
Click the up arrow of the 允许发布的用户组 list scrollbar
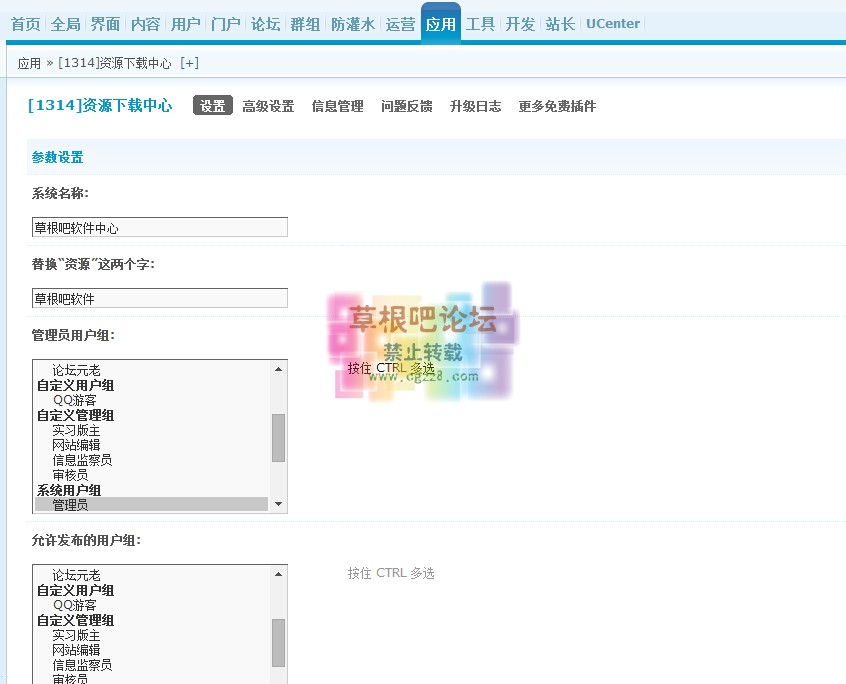(x=279, y=575)
